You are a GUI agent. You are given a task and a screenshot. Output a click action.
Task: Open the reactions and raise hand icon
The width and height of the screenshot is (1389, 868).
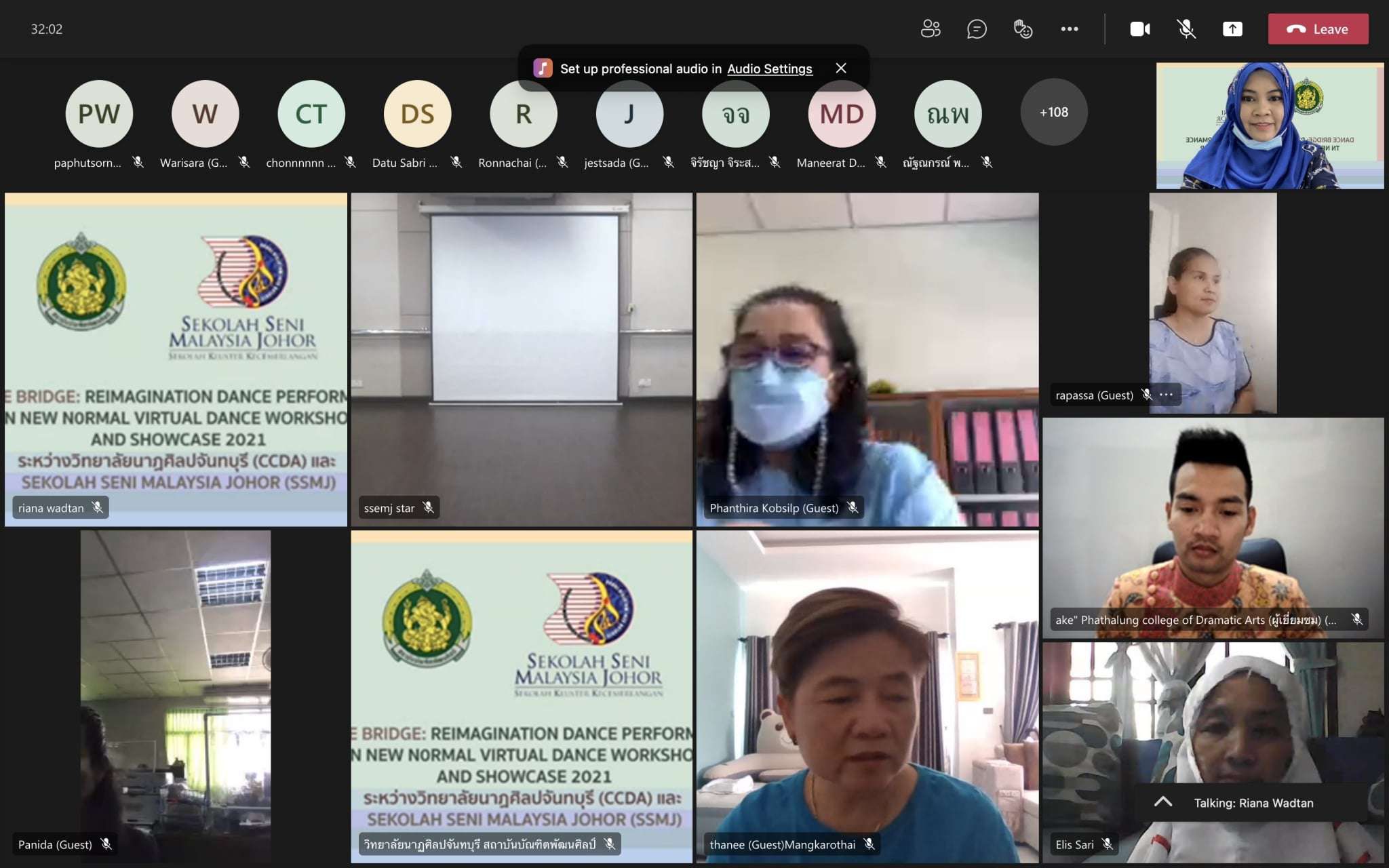tap(1023, 29)
